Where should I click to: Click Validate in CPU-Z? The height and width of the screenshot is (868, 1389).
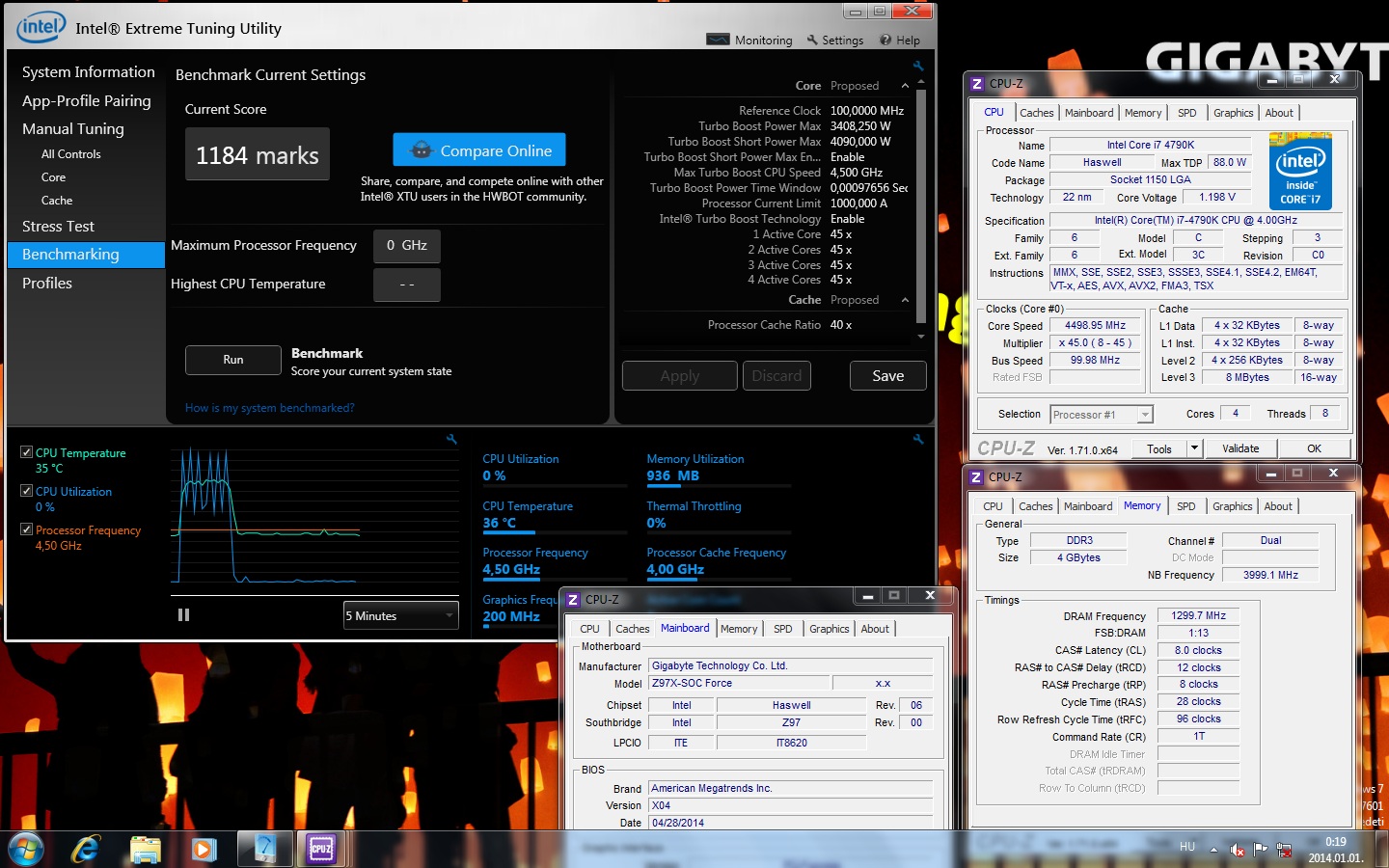coord(1240,448)
